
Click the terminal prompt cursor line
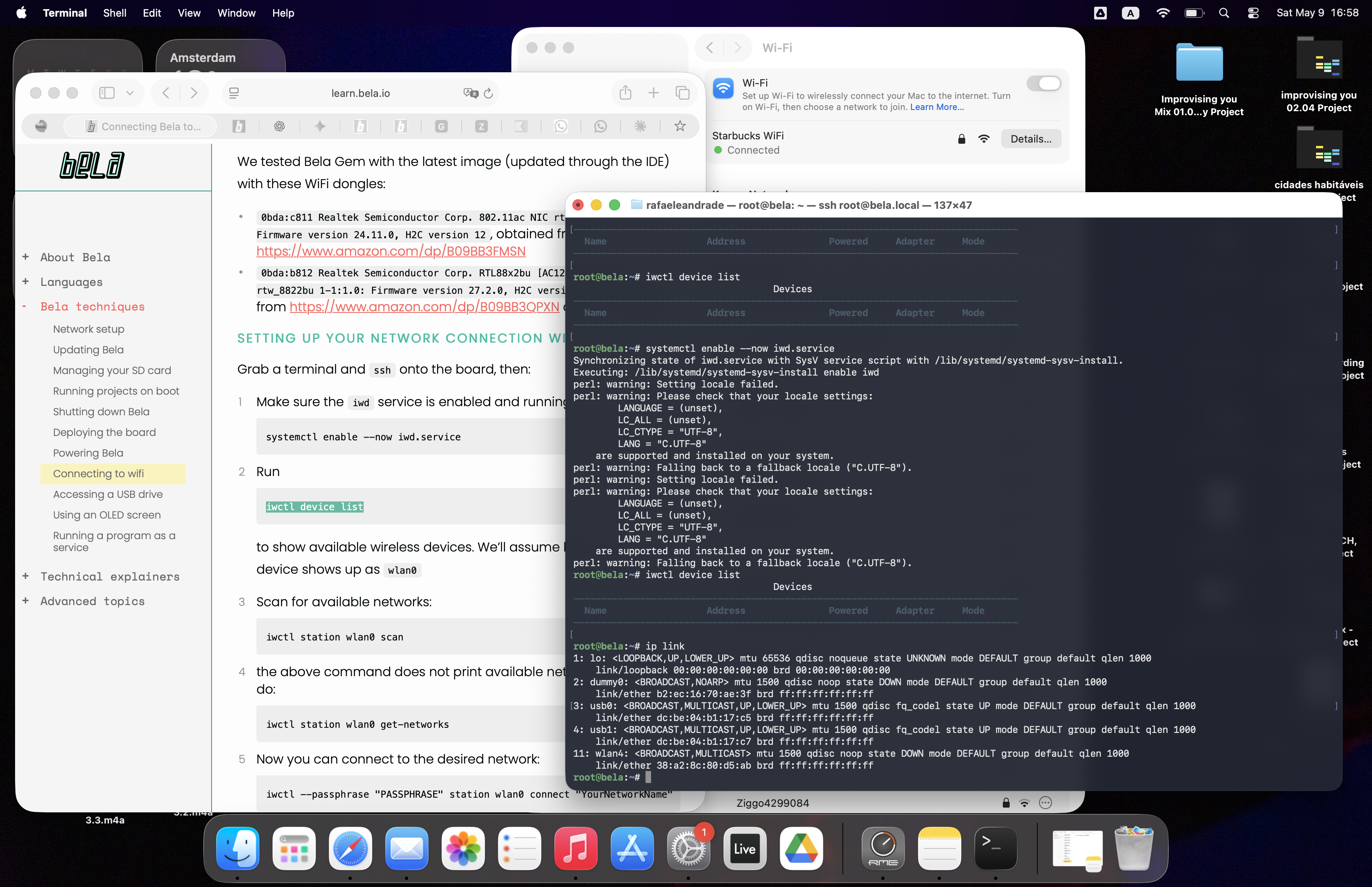point(612,777)
